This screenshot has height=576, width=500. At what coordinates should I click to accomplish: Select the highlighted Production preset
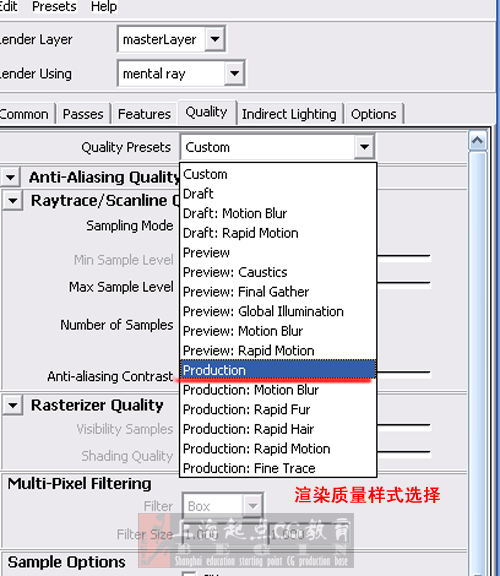(278, 370)
